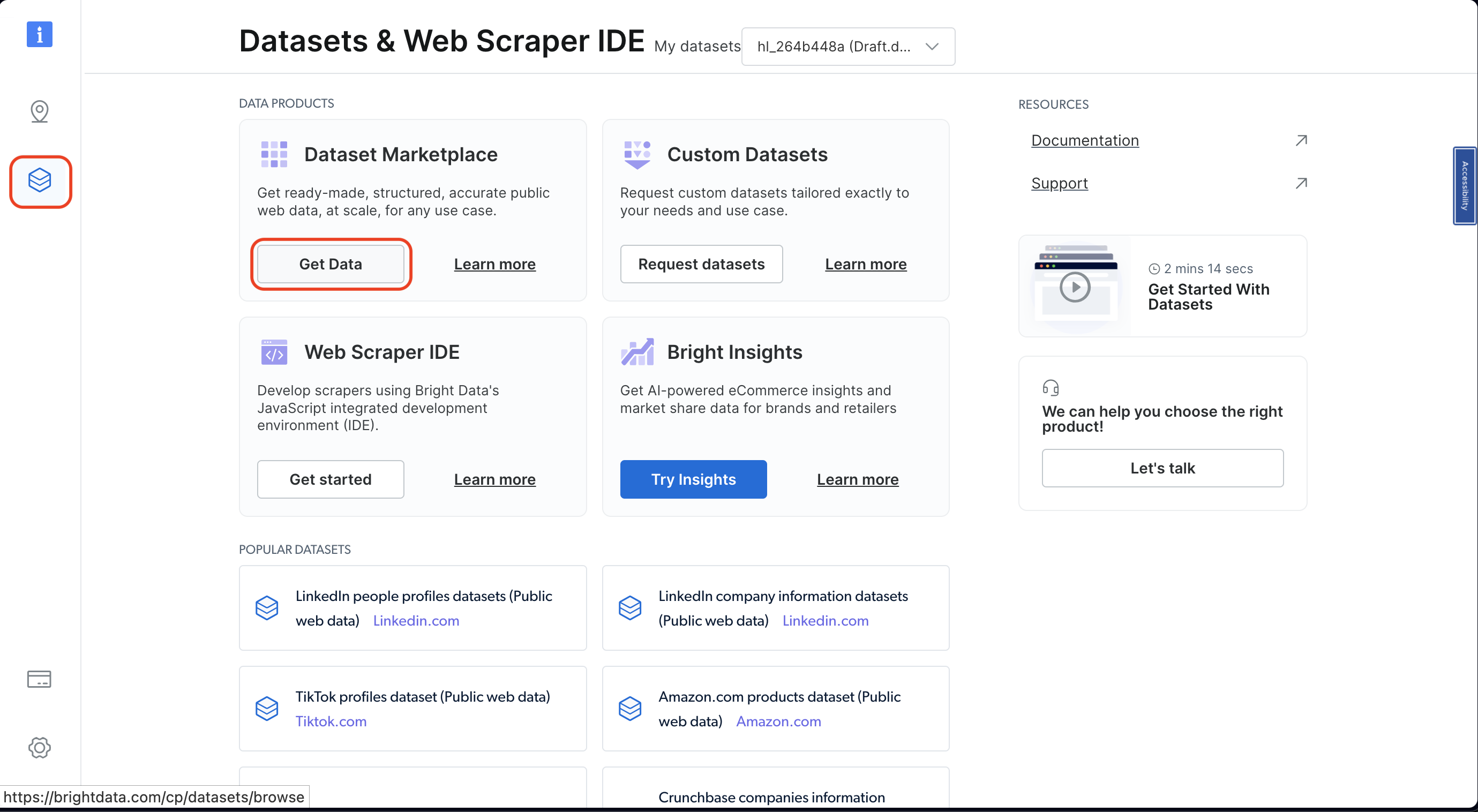Expand the My datasets dropdown

pos(847,47)
